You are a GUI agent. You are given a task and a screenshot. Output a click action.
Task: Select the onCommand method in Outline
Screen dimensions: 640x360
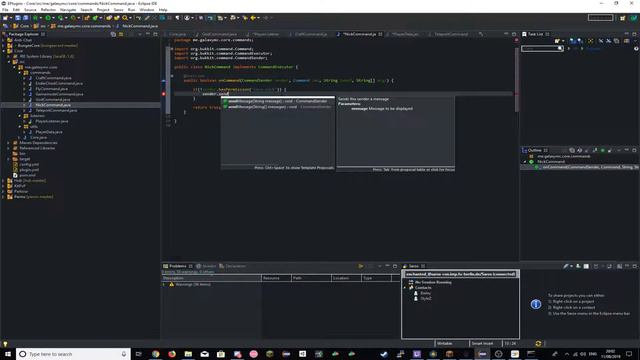tap(587, 167)
